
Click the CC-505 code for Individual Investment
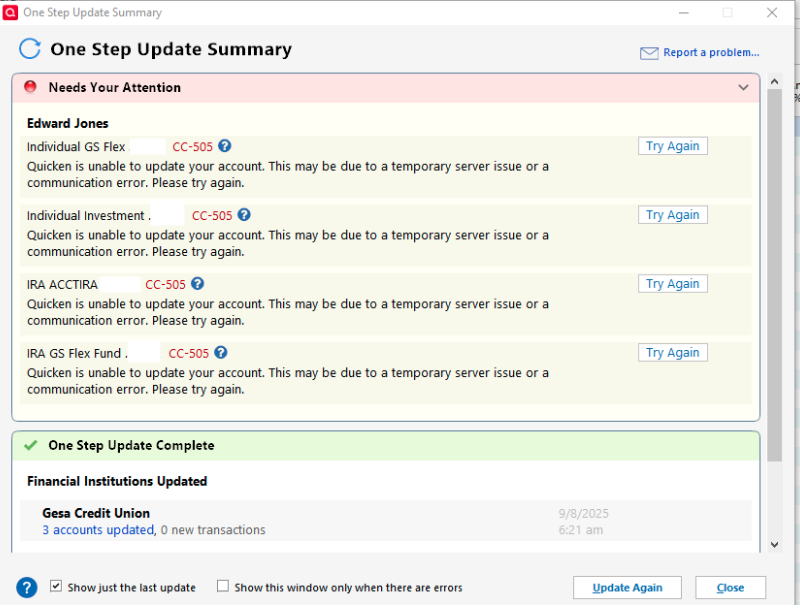[x=212, y=216]
